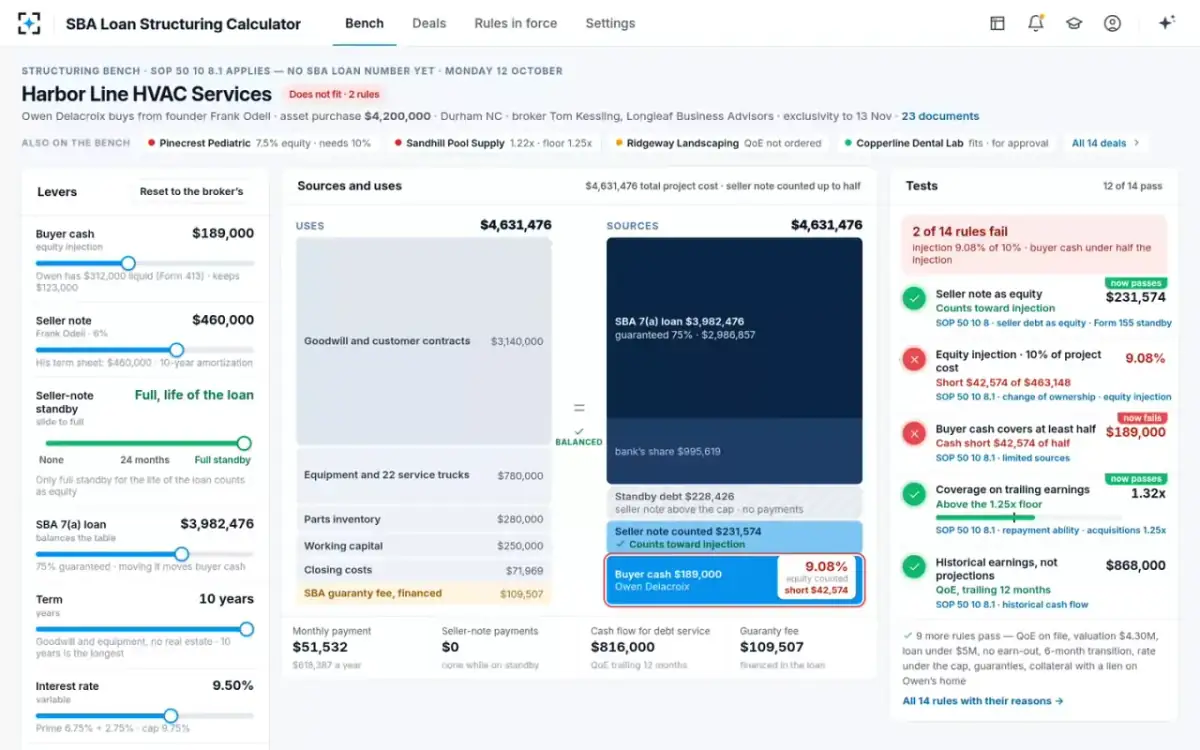Switch to Copperline Dental Lab deal
The image size is (1200, 750).
click(945, 143)
